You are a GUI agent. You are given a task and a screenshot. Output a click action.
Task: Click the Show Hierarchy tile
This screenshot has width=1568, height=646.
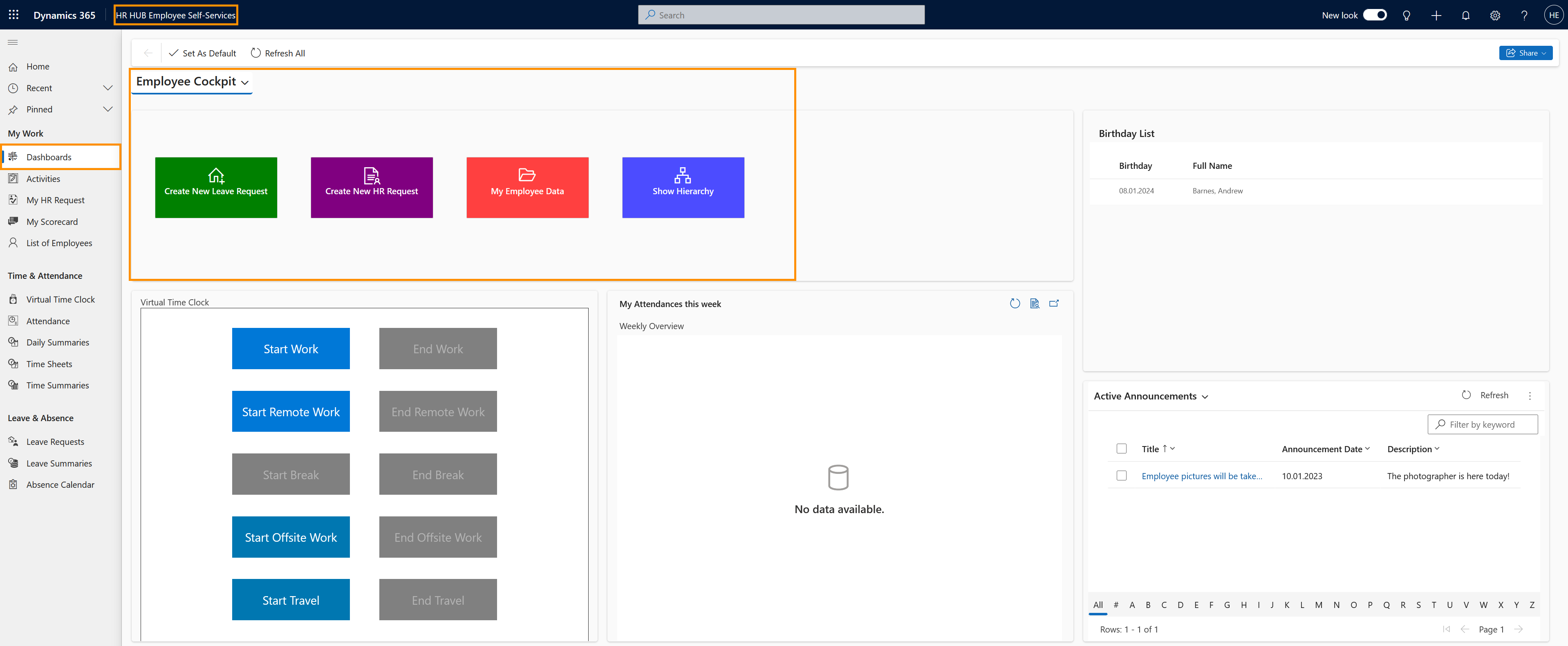click(x=683, y=188)
